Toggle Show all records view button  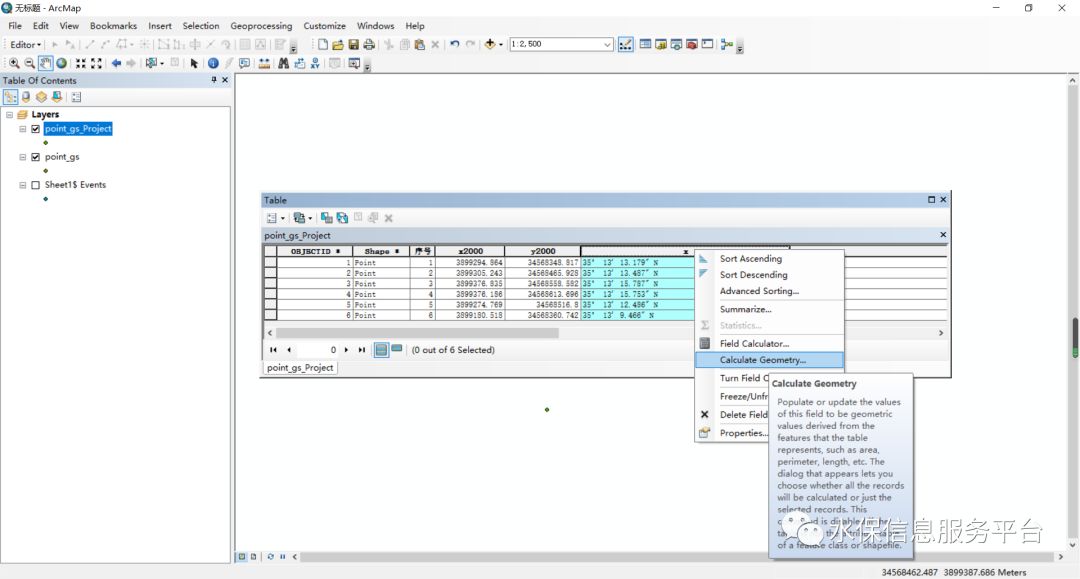[381, 350]
